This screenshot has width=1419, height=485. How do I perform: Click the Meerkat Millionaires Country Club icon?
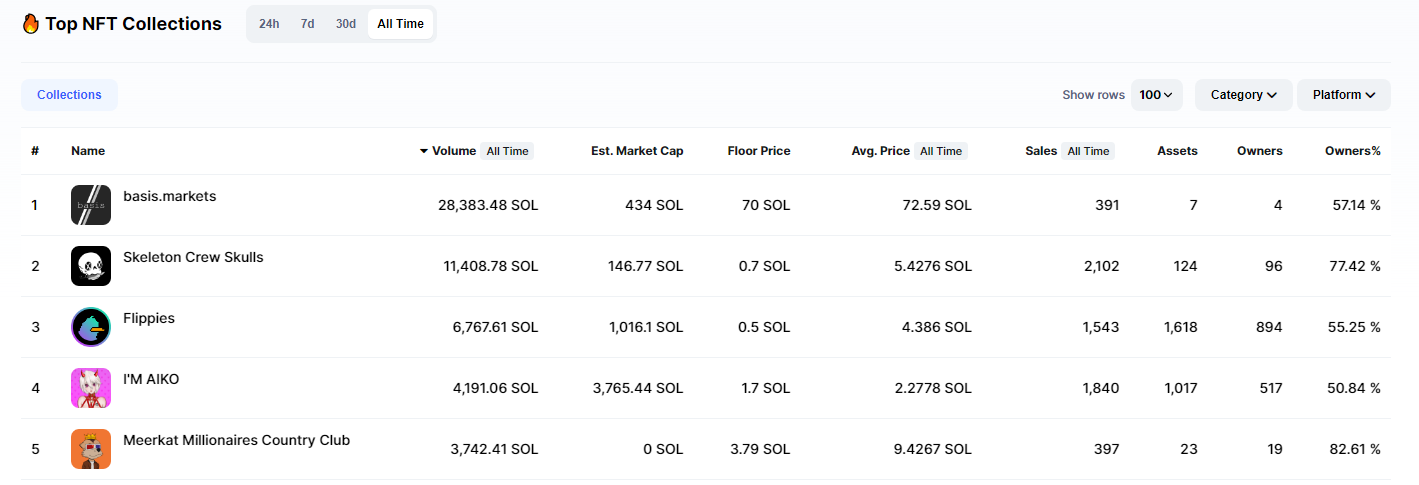pyautogui.click(x=91, y=449)
